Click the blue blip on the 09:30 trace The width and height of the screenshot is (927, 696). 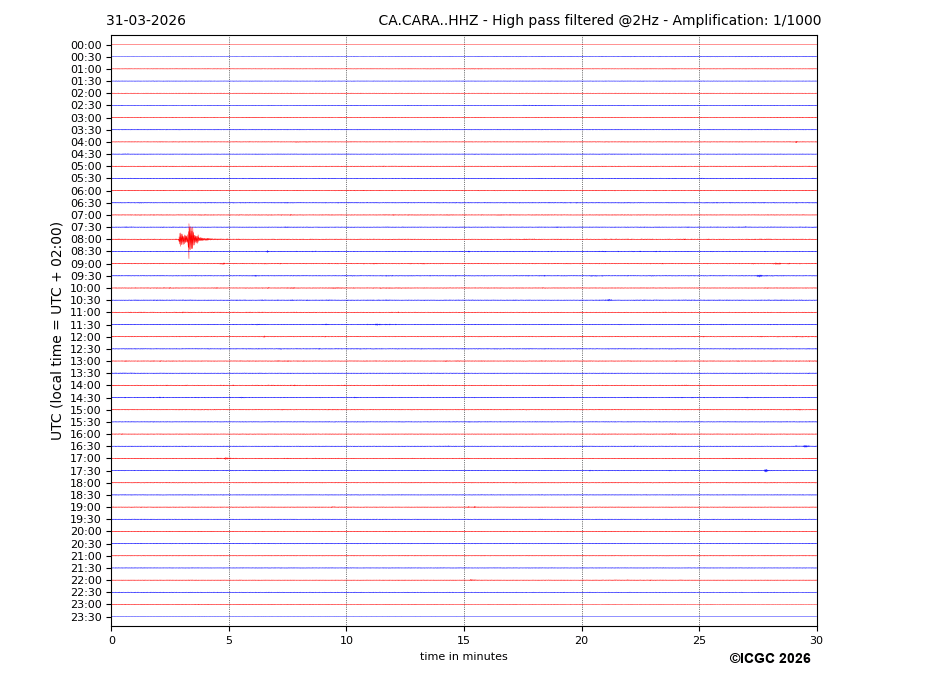tap(759, 275)
